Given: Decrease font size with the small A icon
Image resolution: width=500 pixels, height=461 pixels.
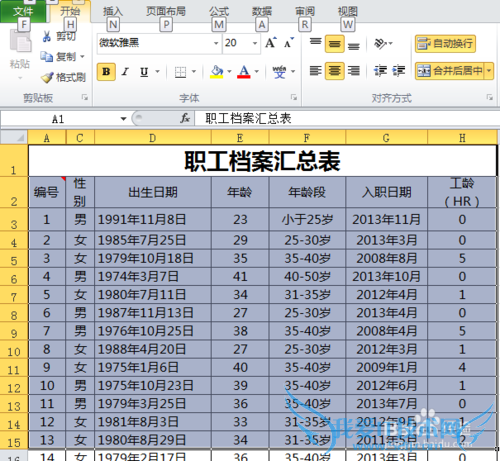Looking at the screenshot, I should pyautogui.click(x=289, y=43).
